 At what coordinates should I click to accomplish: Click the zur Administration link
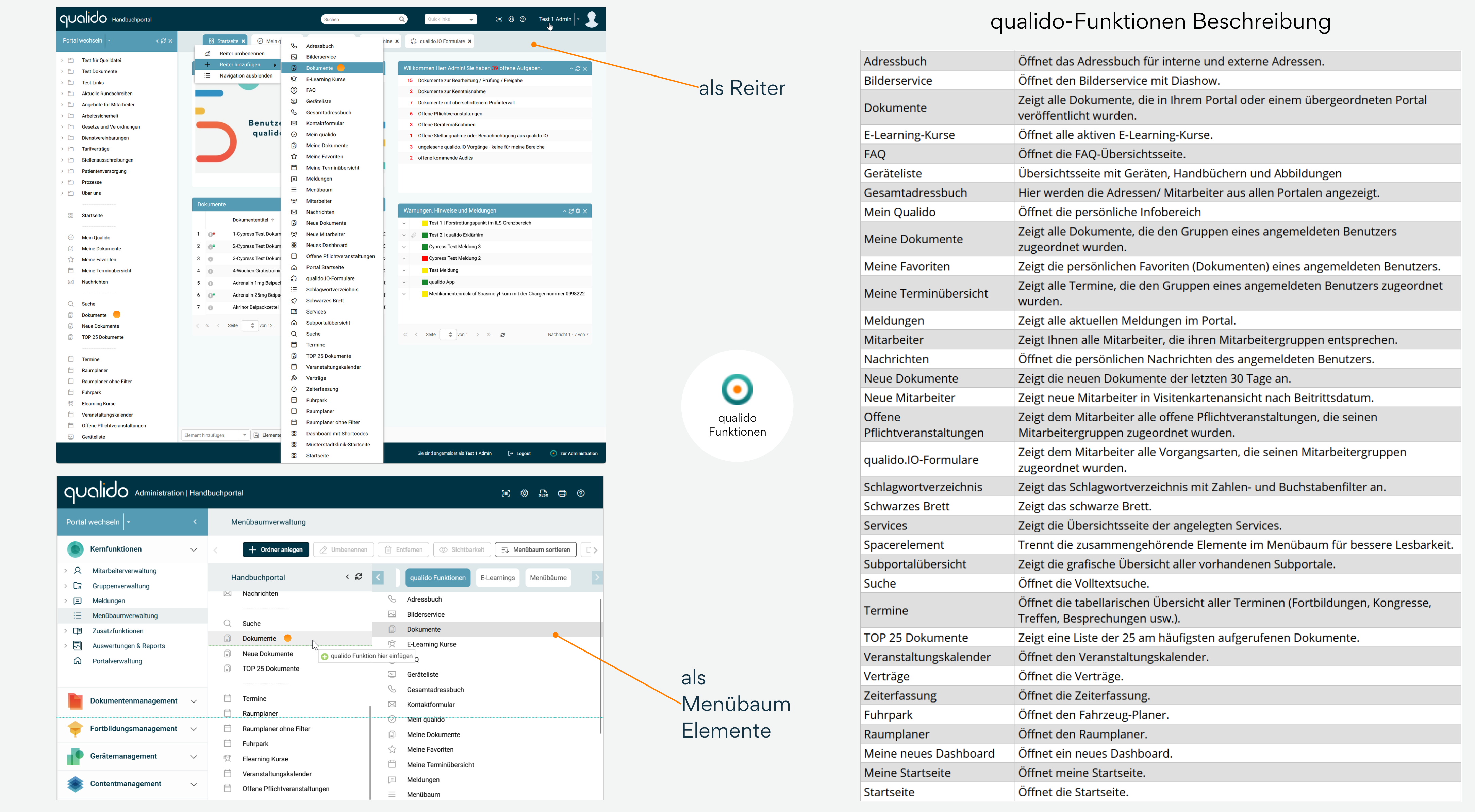[x=574, y=453]
